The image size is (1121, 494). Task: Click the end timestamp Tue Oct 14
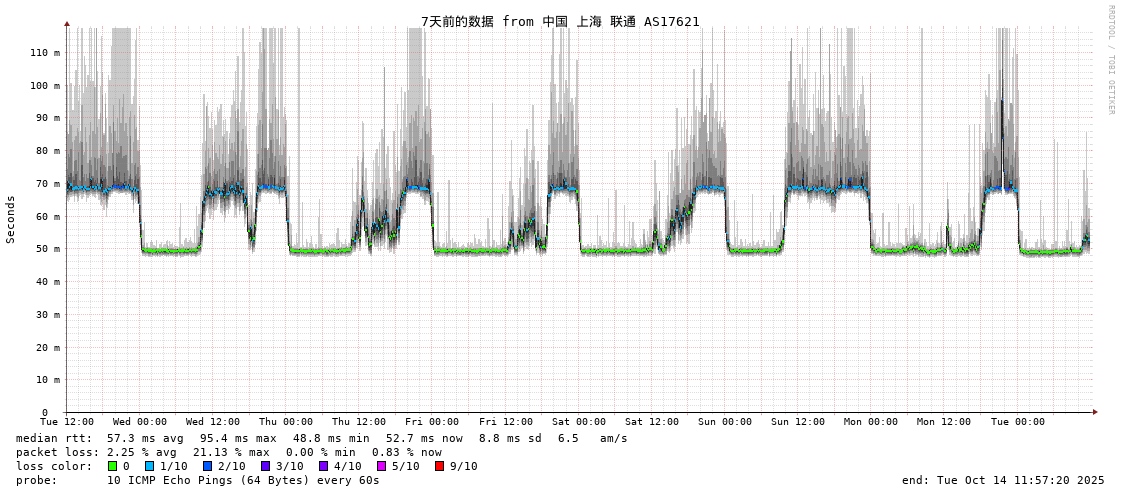click(1003, 480)
